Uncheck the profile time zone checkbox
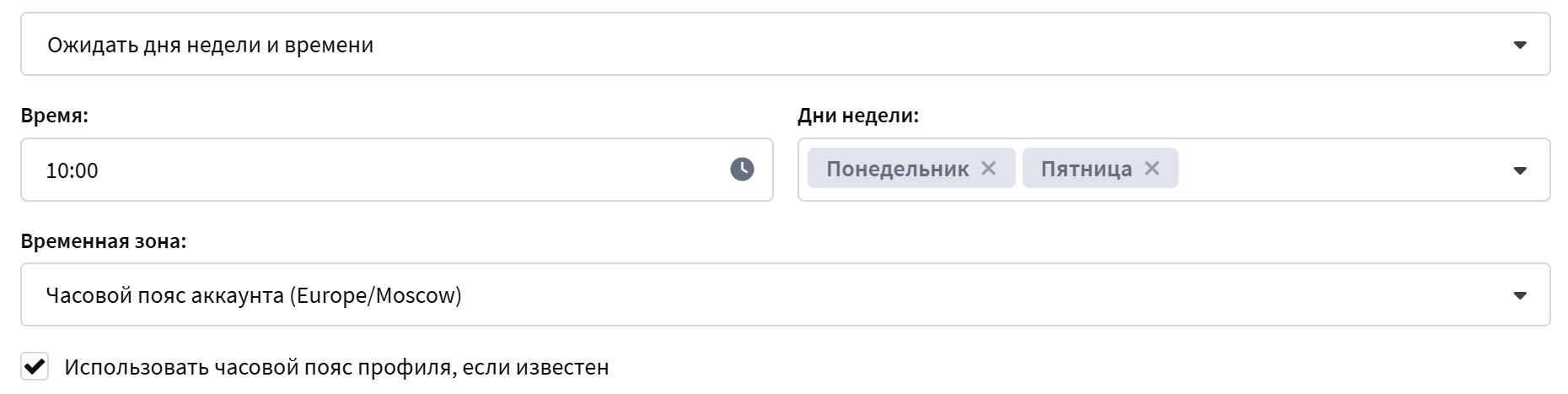The height and width of the screenshot is (394, 1568). (35, 367)
